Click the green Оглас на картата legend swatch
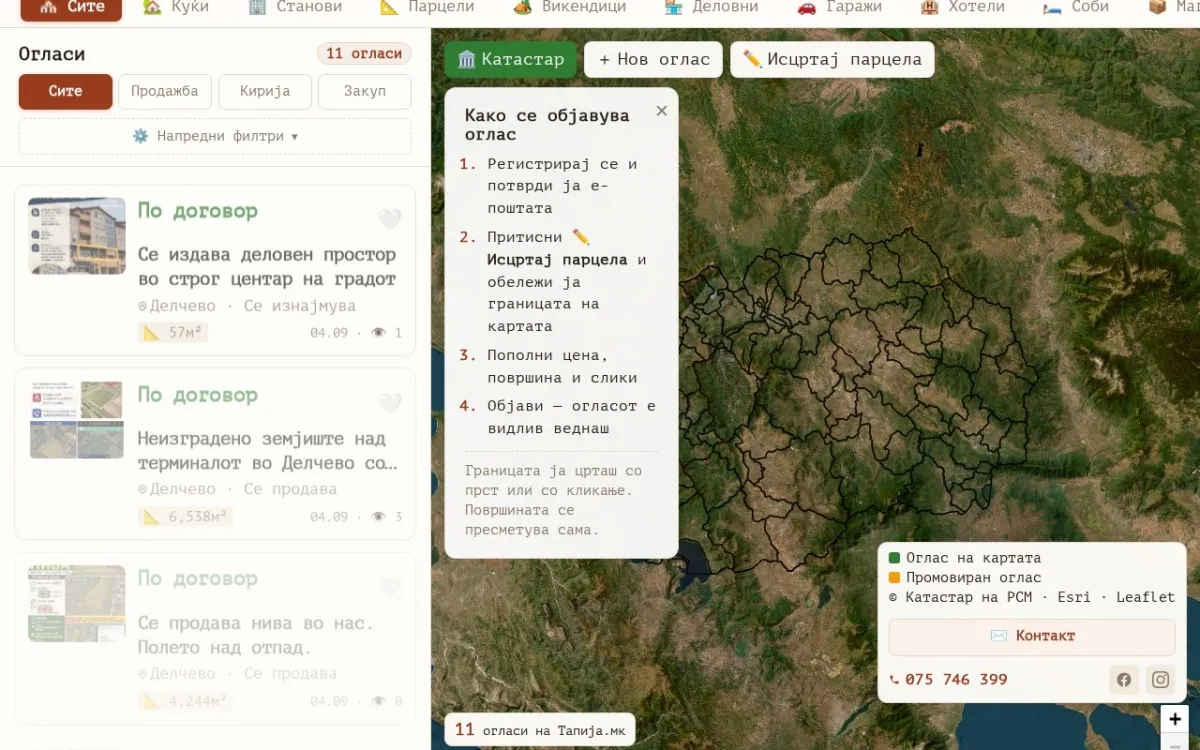1200x750 pixels. [x=894, y=558]
